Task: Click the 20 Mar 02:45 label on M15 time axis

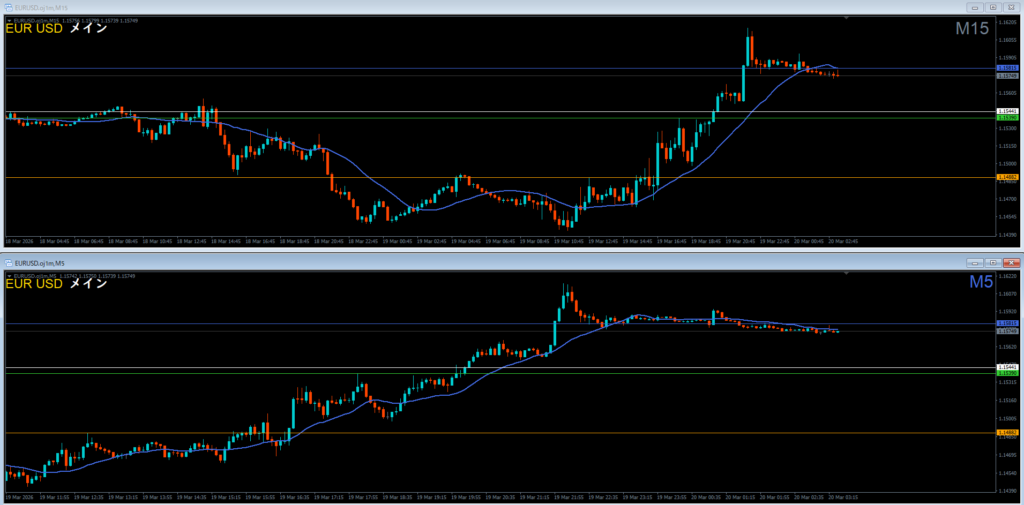Action: click(844, 241)
